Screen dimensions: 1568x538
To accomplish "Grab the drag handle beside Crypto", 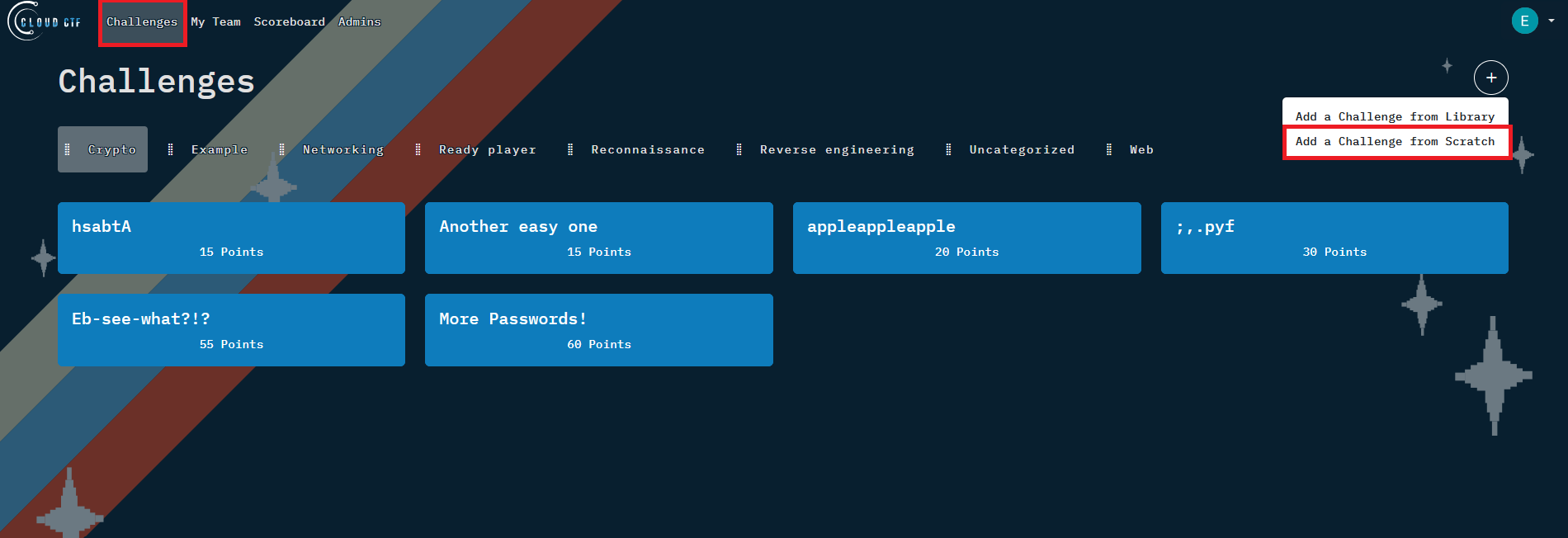I will pos(68,149).
